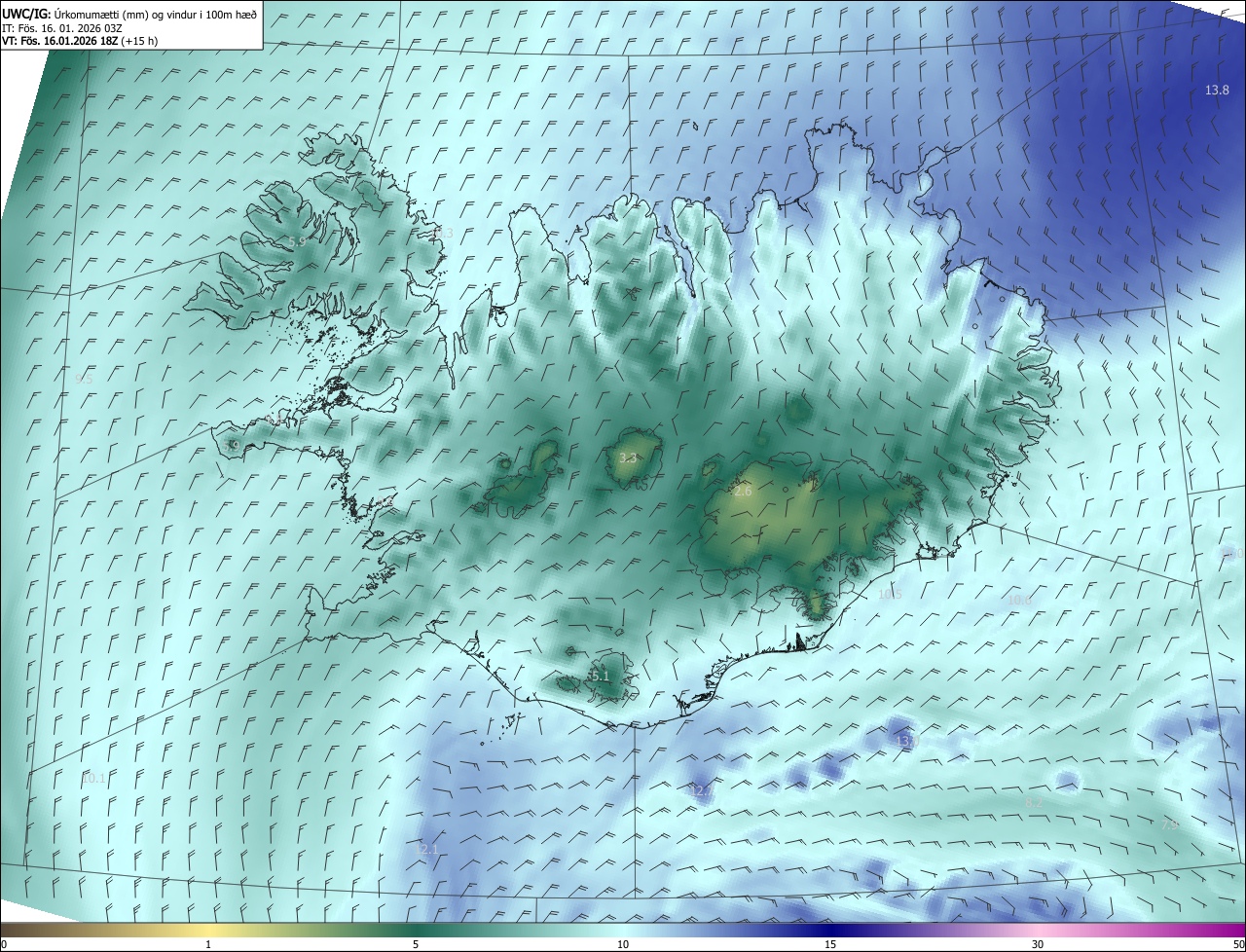The width and height of the screenshot is (1246, 952).
Task: Click the 12.1 value label
Action: click(x=425, y=850)
